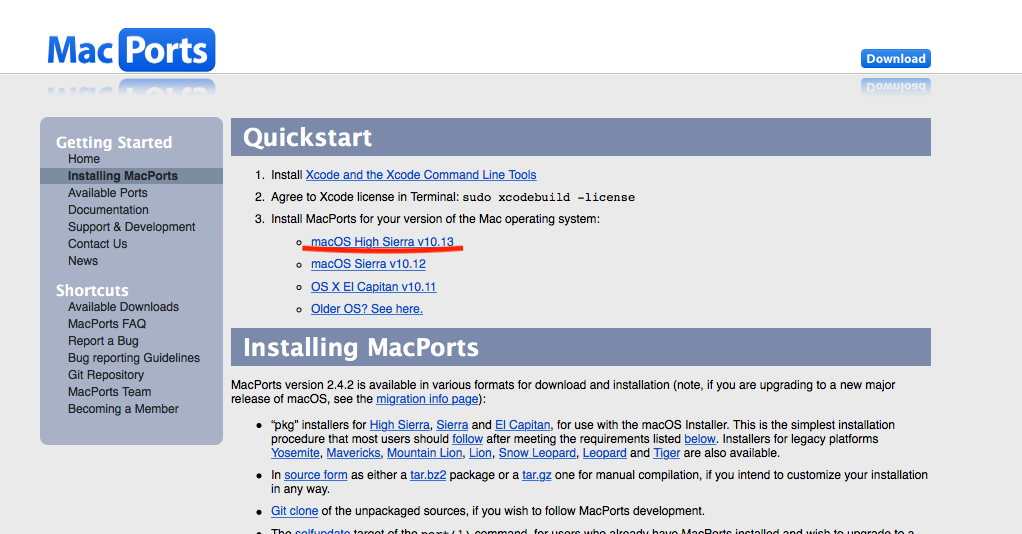This screenshot has width=1022, height=534.
Task: Open Becoming a Member shortcut
Action: coord(123,409)
